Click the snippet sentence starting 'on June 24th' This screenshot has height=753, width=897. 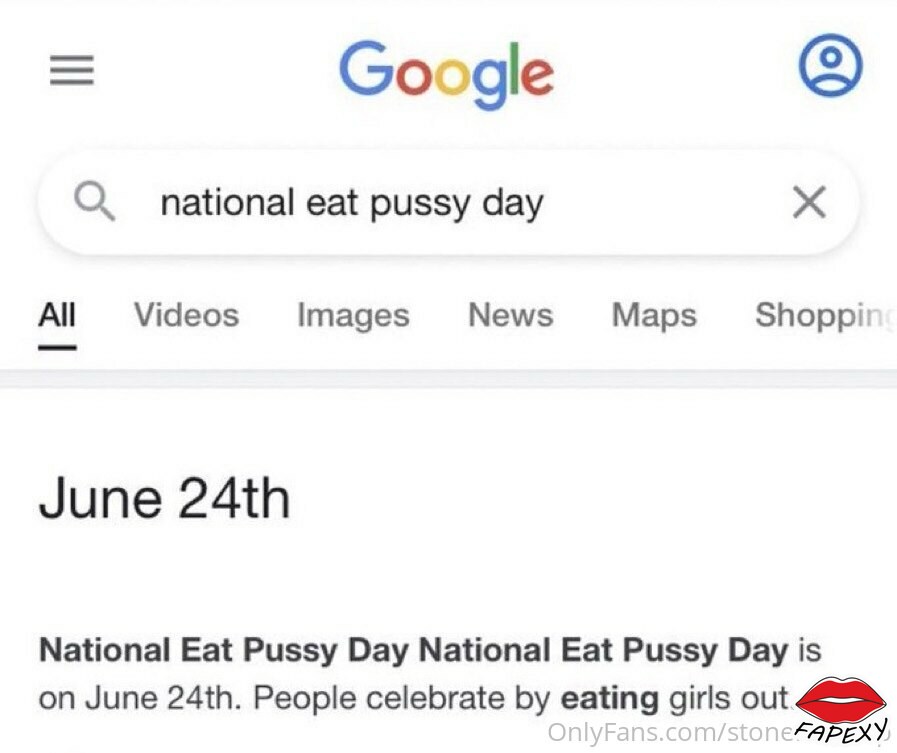point(416,699)
